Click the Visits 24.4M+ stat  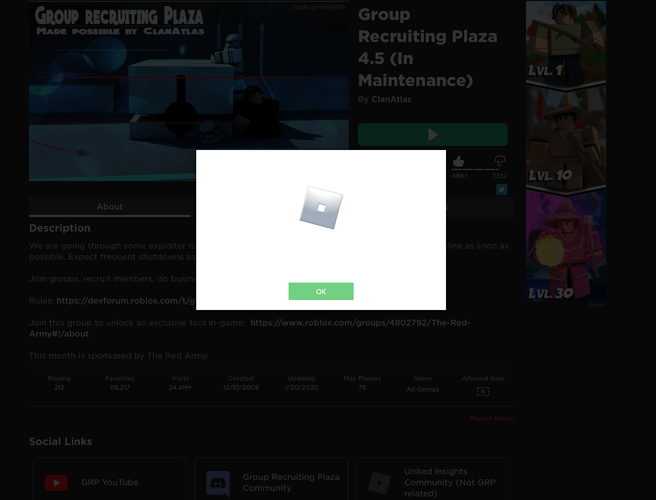tap(180, 383)
